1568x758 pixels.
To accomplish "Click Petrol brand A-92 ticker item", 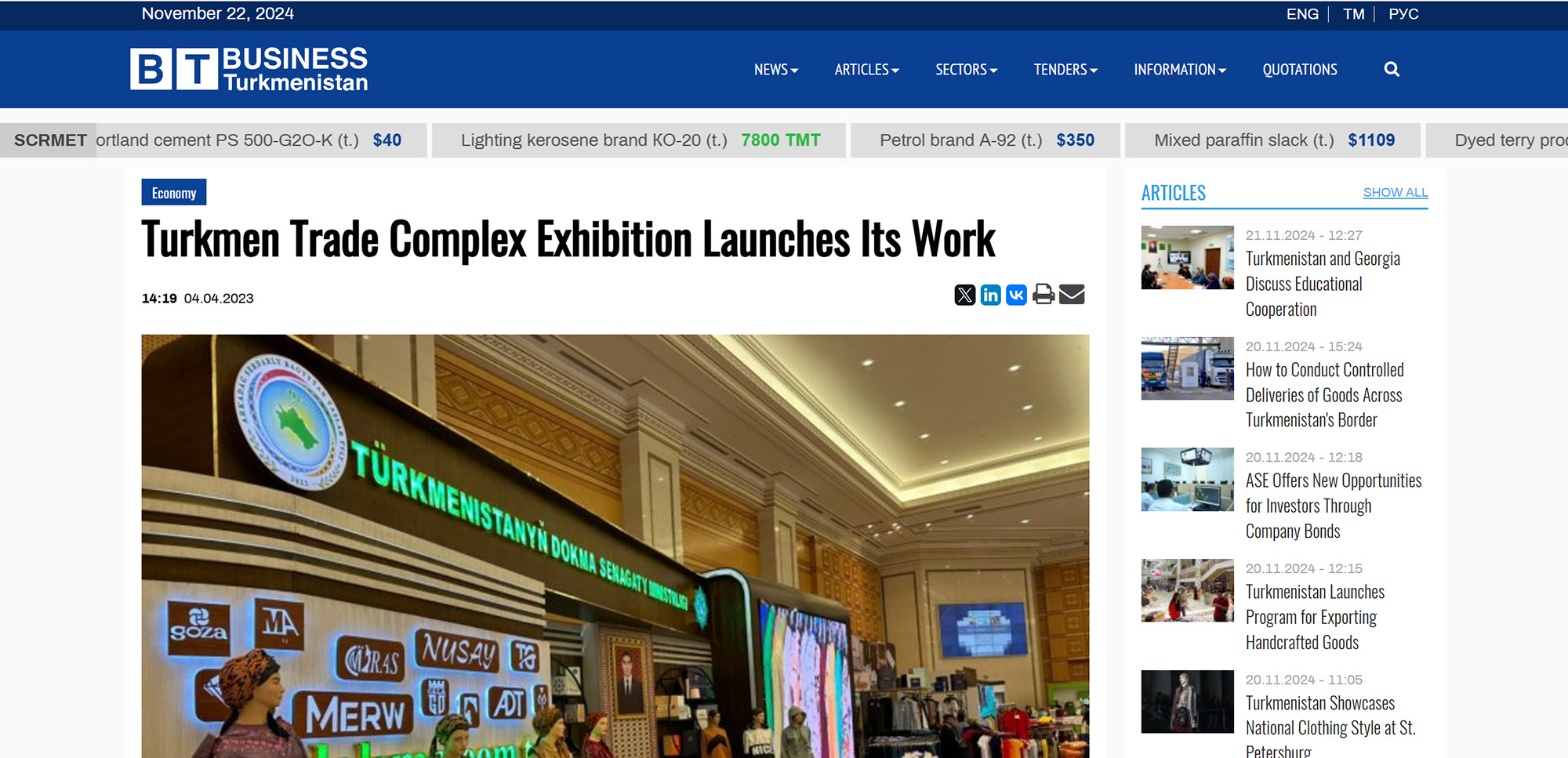I will pos(986,140).
